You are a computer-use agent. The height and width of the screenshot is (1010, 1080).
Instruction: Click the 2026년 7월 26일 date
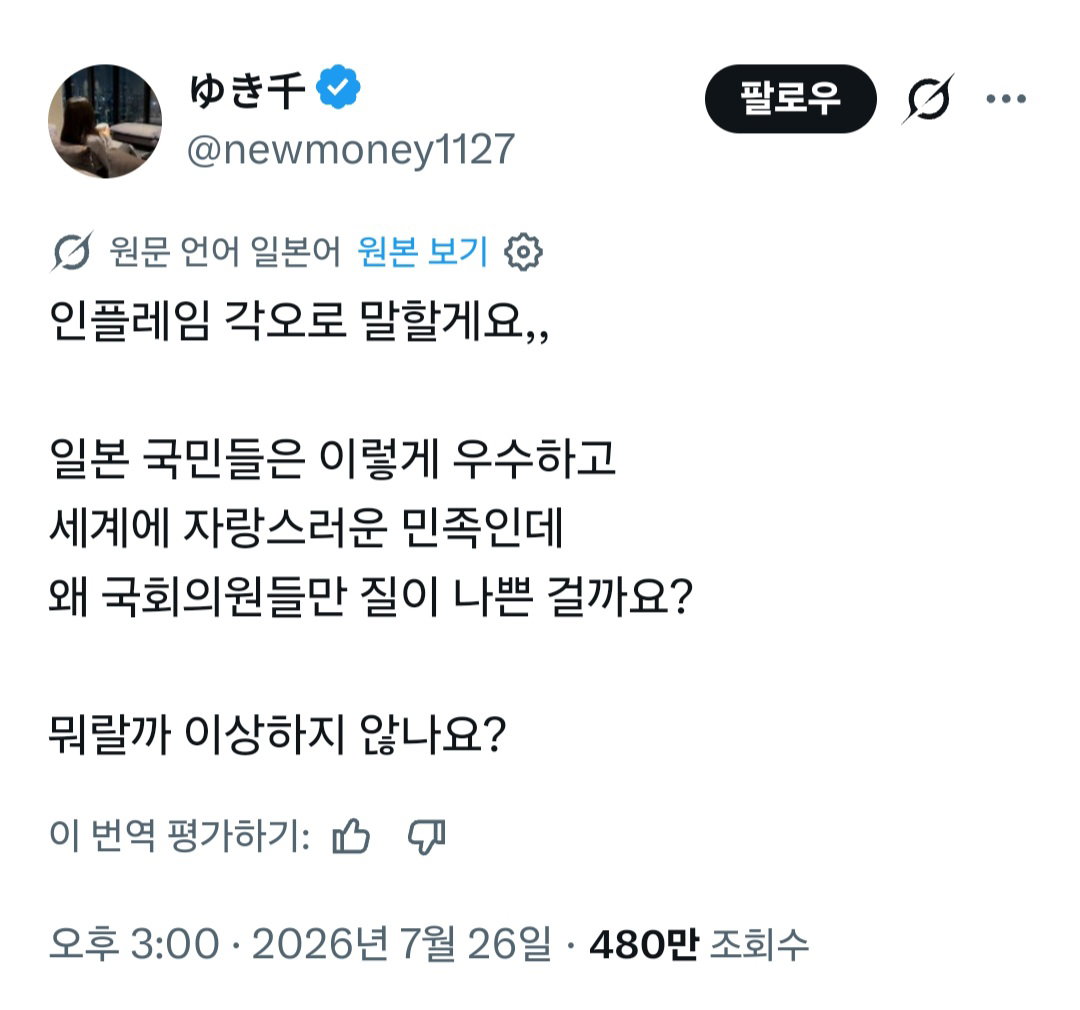pos(402,944)
